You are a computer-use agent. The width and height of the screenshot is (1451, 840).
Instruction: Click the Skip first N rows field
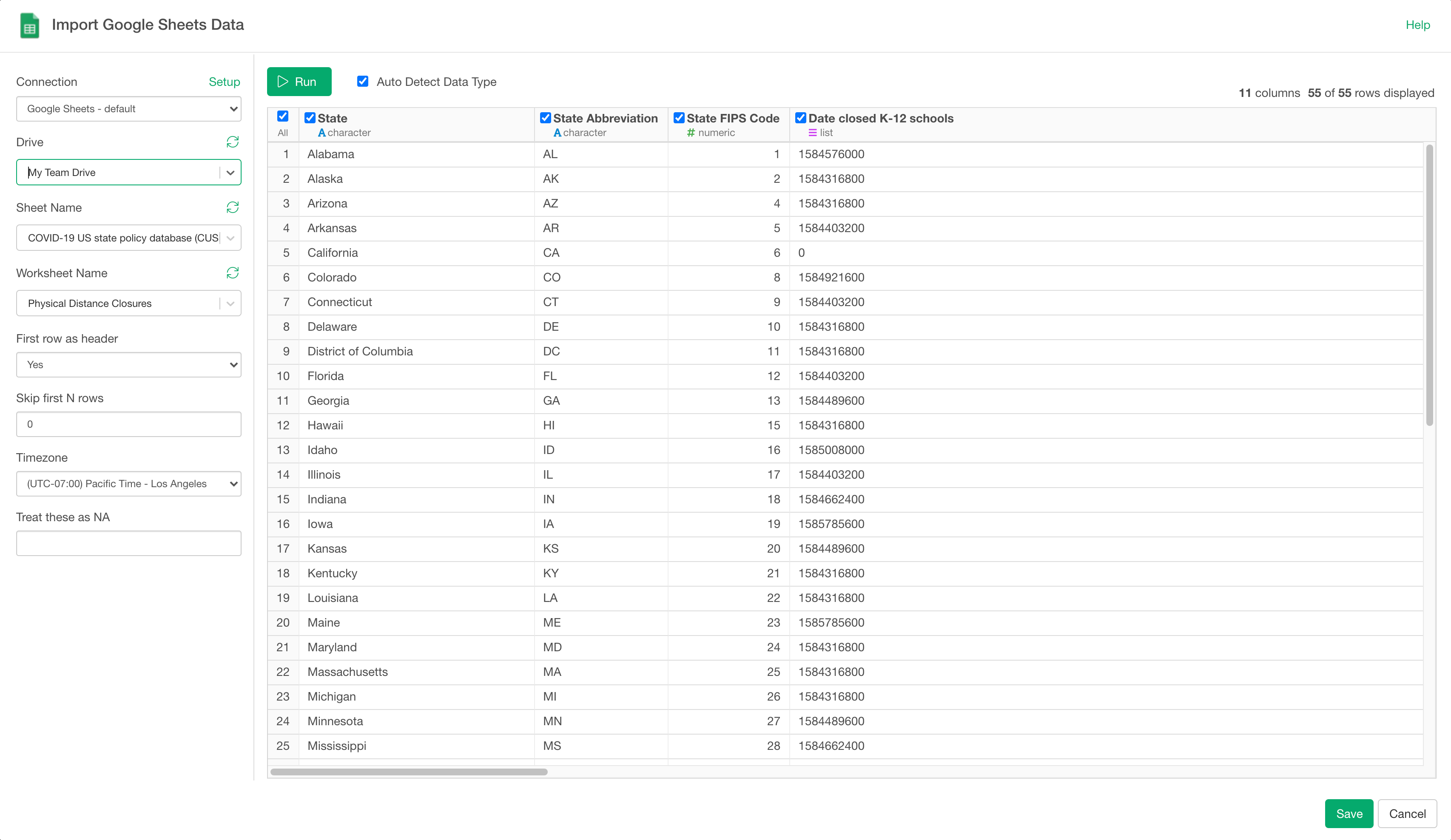click(128, 424)
